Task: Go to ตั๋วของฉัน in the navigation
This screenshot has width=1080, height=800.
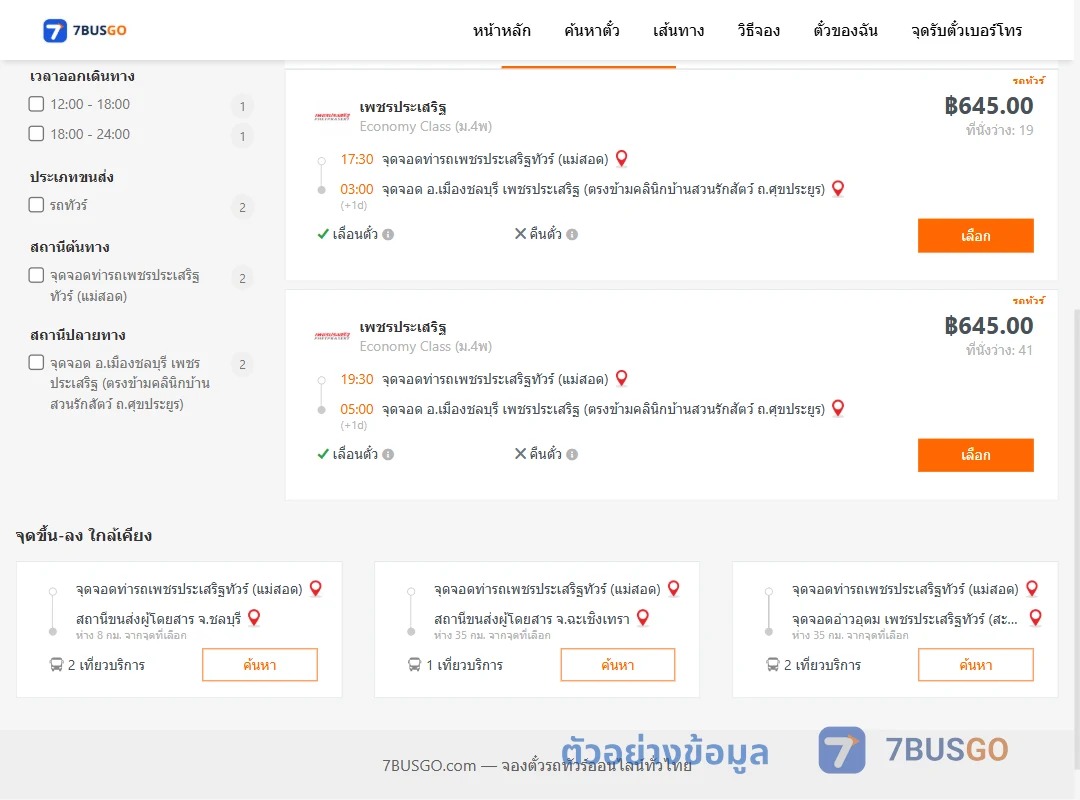Action: coord(845,30)
